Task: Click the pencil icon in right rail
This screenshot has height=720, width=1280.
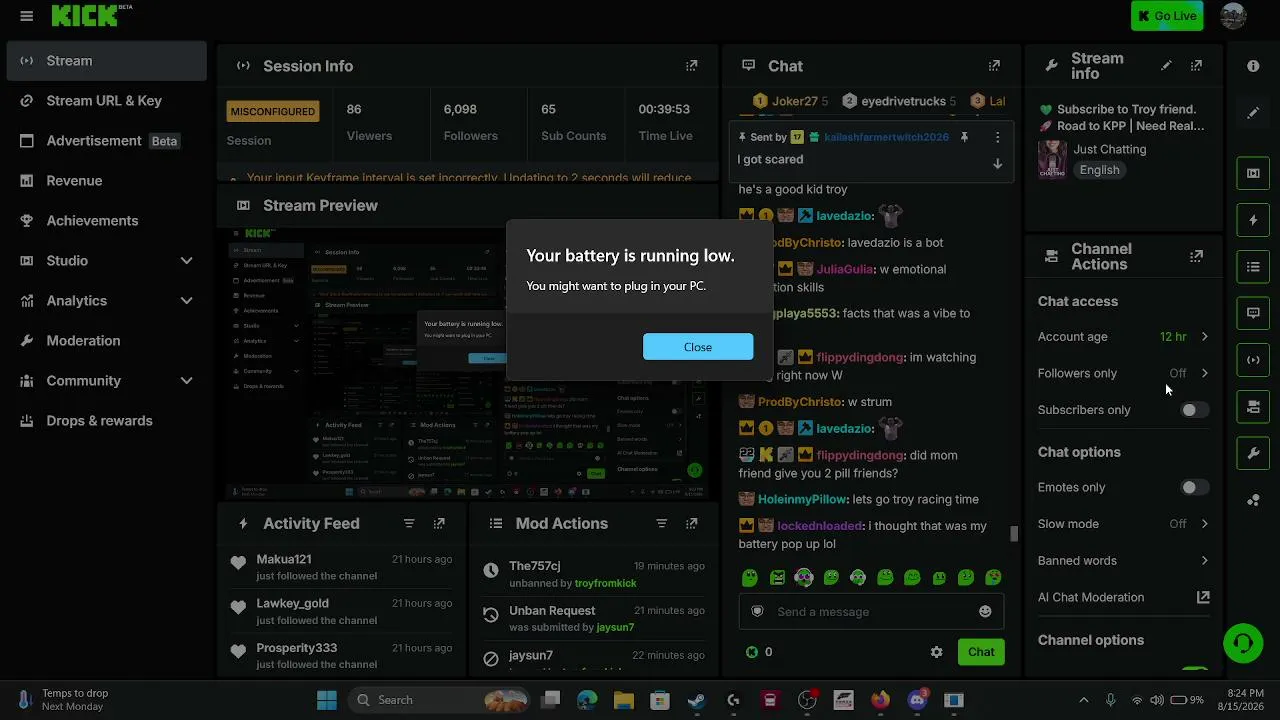Action: tap(1253, 113)
